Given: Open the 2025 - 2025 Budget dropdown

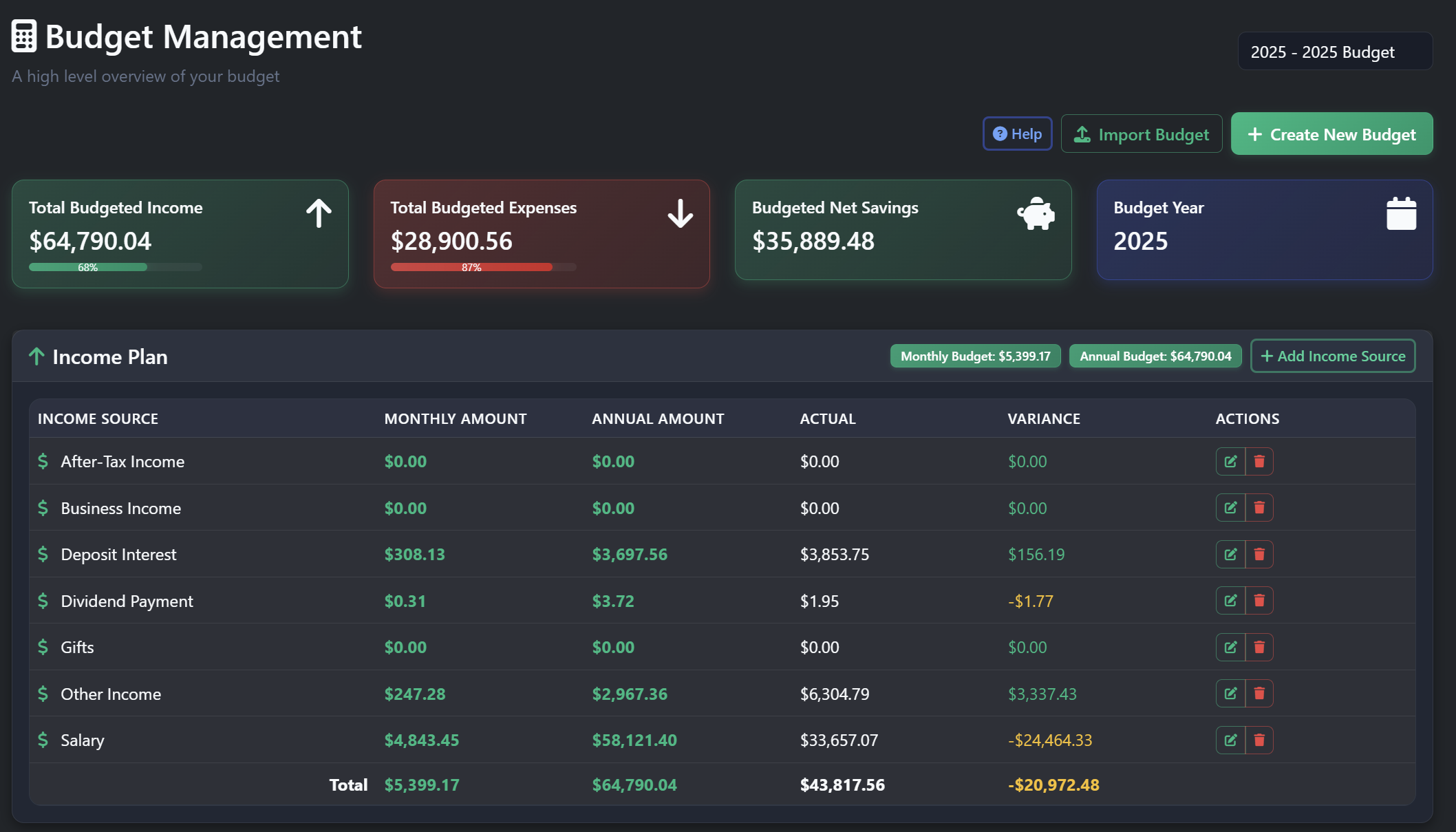Looking at the screenshot, I should [x=1334, y=52].
